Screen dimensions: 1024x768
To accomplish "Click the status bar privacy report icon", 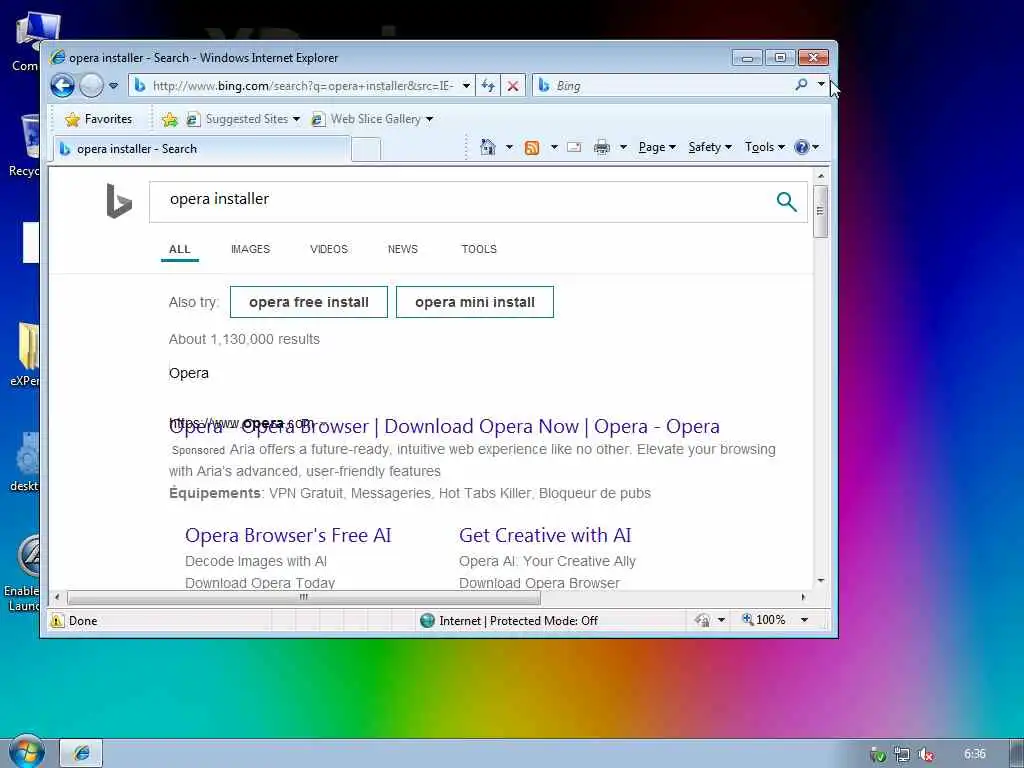I will tap(703, 620).
